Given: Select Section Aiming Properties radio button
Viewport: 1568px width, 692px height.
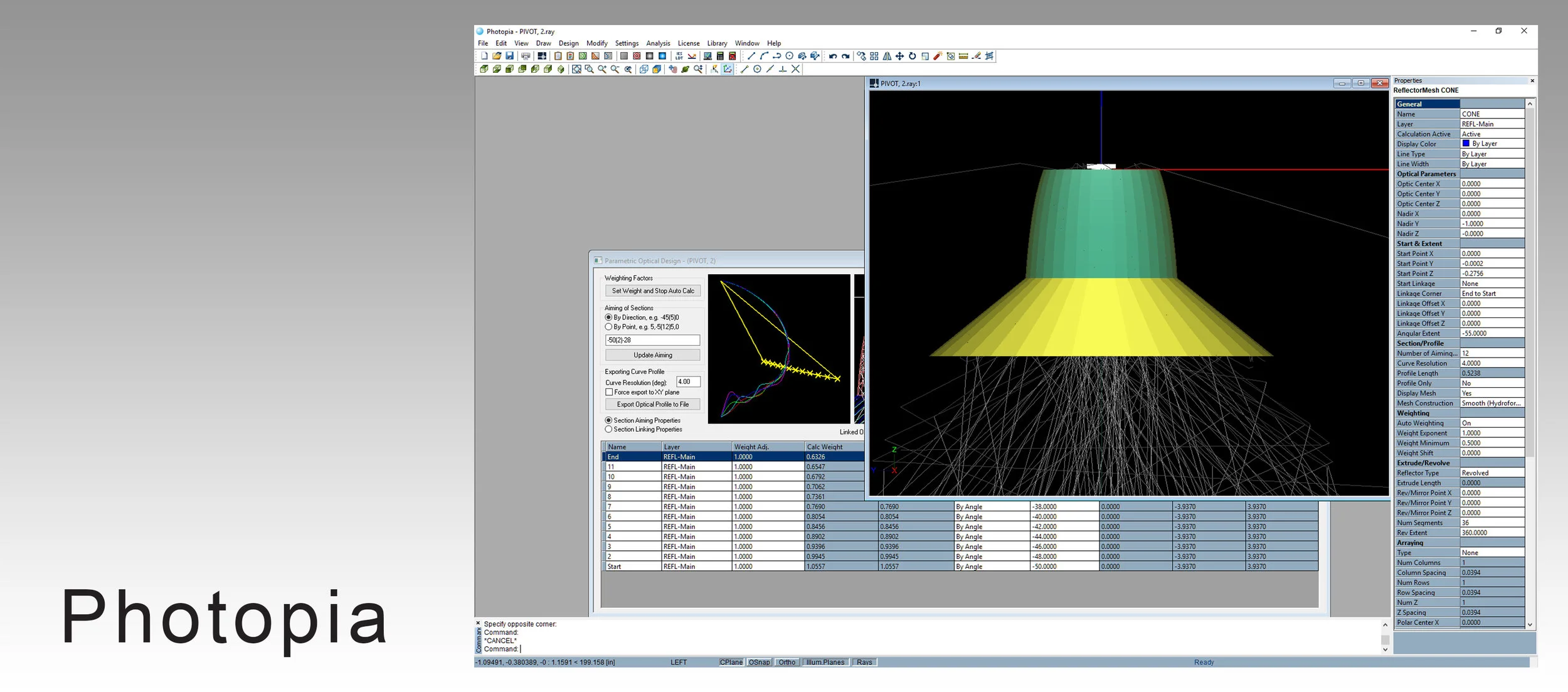Looking at the screenshot, I should click(608, 420).
